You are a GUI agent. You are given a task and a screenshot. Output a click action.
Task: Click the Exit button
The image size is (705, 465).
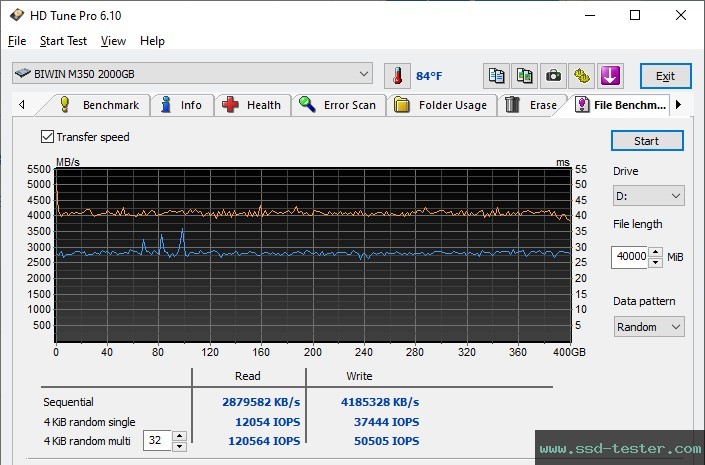(x=665, y=76)
